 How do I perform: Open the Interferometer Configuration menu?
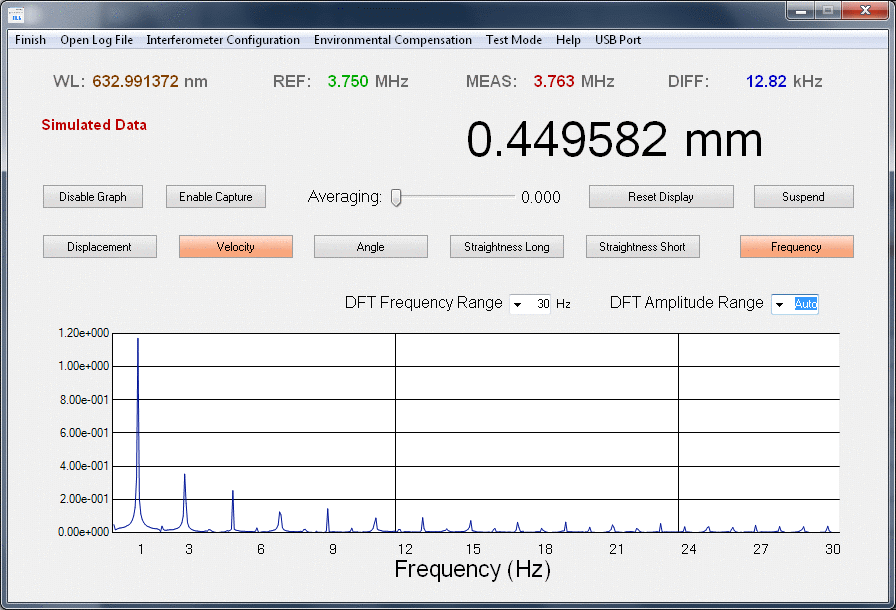[x=222, y=40]
